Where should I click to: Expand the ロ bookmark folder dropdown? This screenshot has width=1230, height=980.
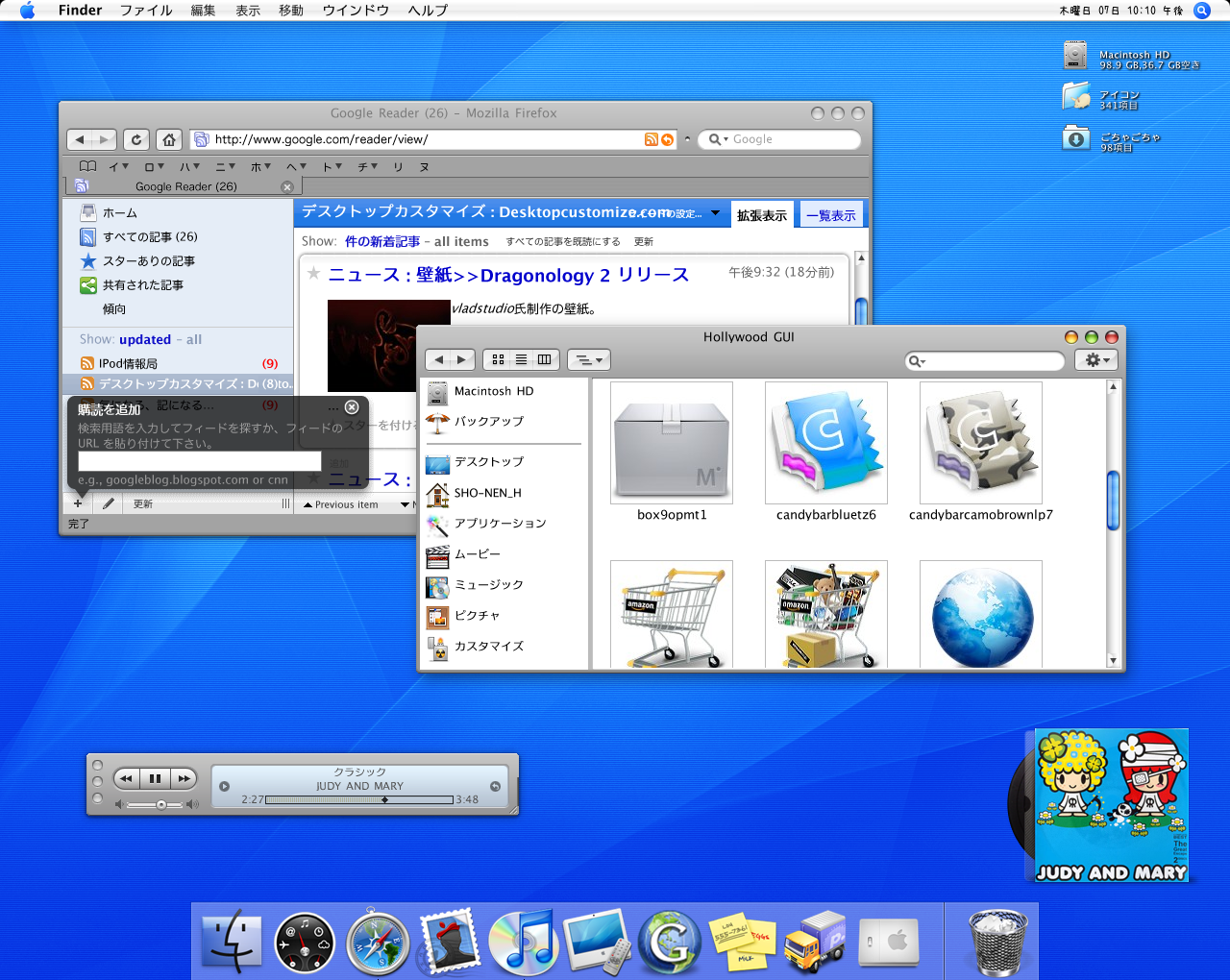point(154,166)
